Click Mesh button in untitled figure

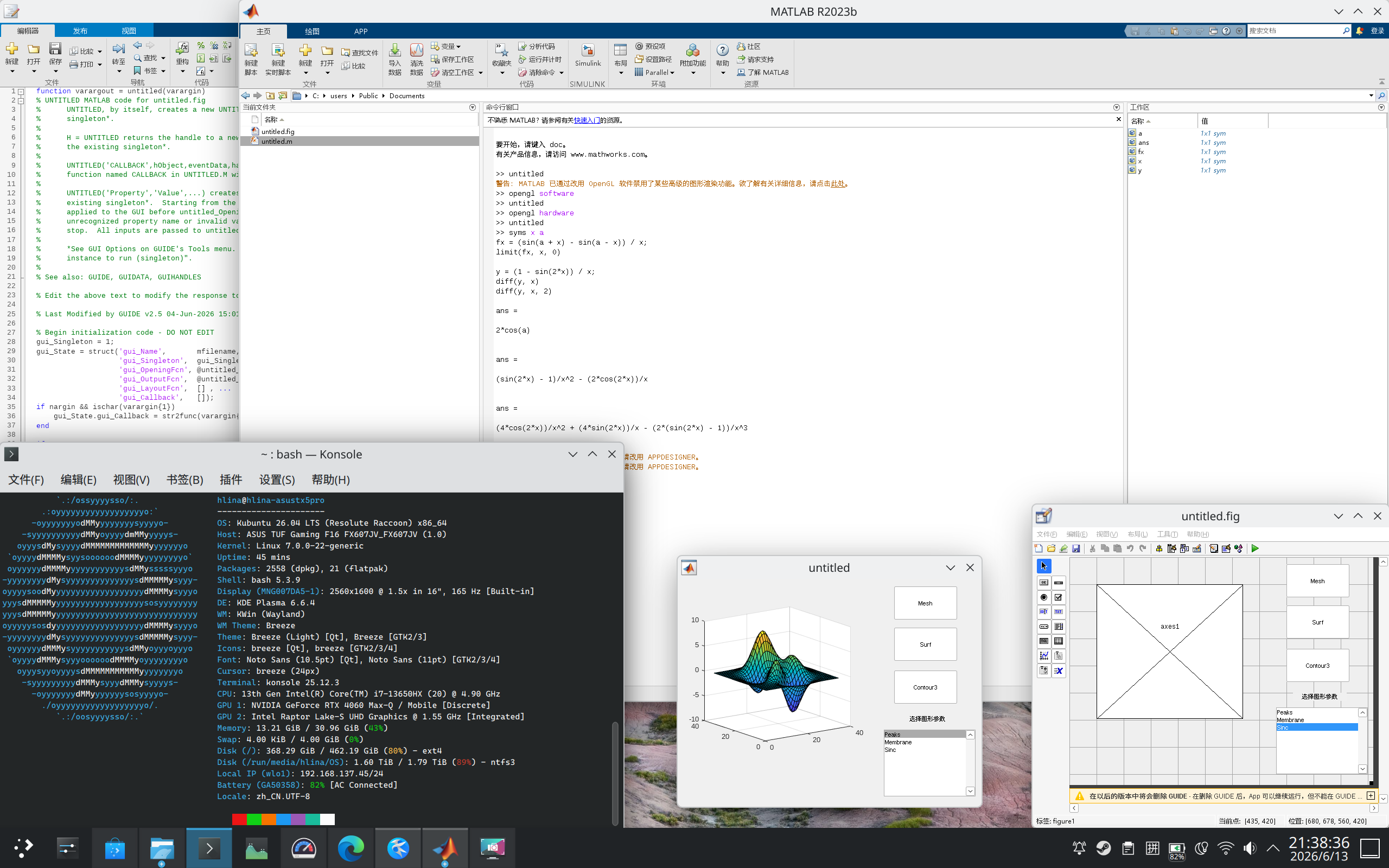pos(925,603)
